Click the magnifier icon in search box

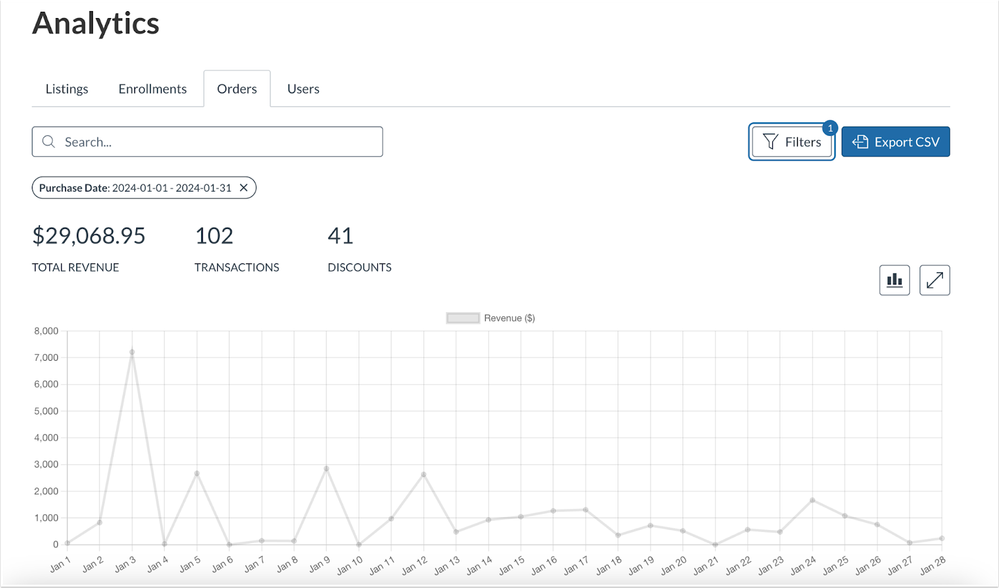tap(49, 142)
